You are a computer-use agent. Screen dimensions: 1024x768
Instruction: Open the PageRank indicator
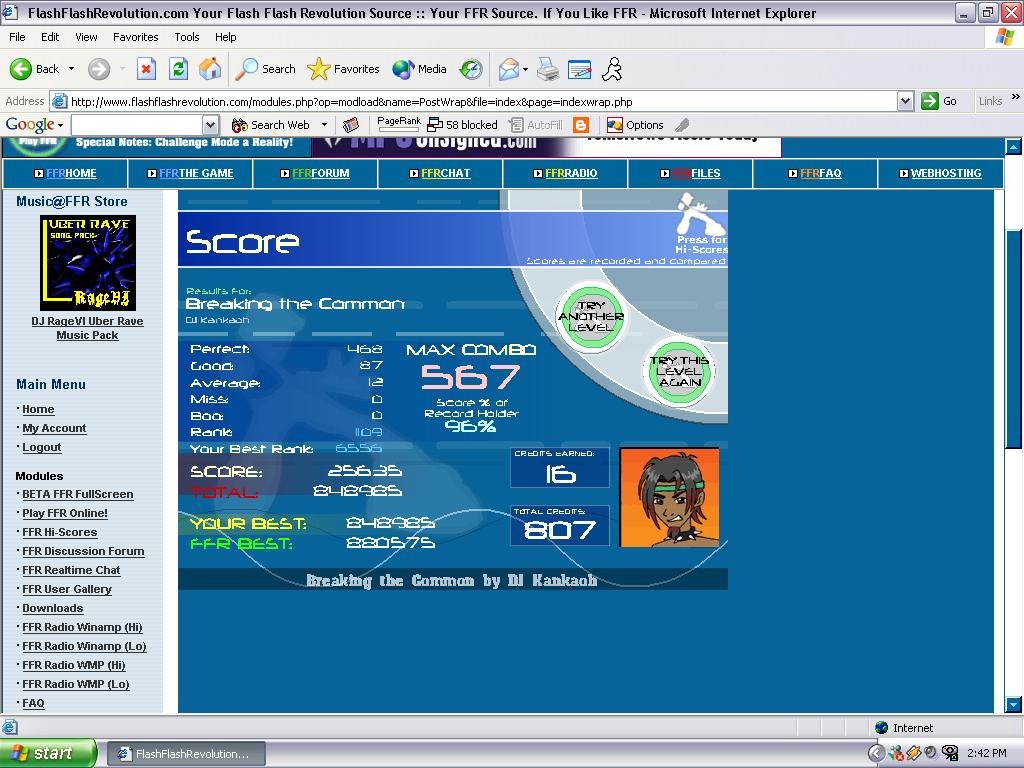(399, 124)
